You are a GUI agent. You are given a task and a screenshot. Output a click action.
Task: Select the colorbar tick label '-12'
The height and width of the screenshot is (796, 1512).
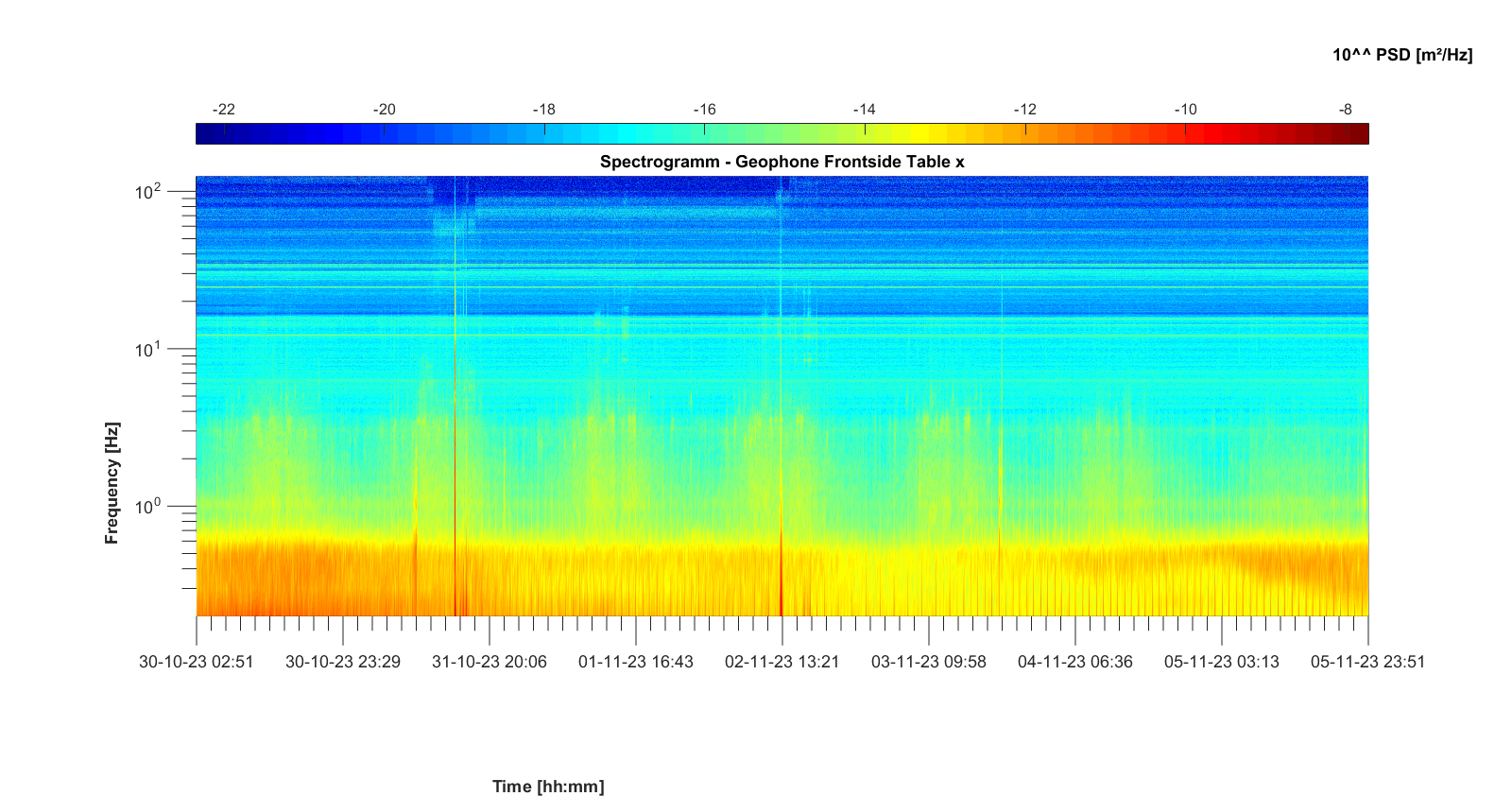(1025, 110)
